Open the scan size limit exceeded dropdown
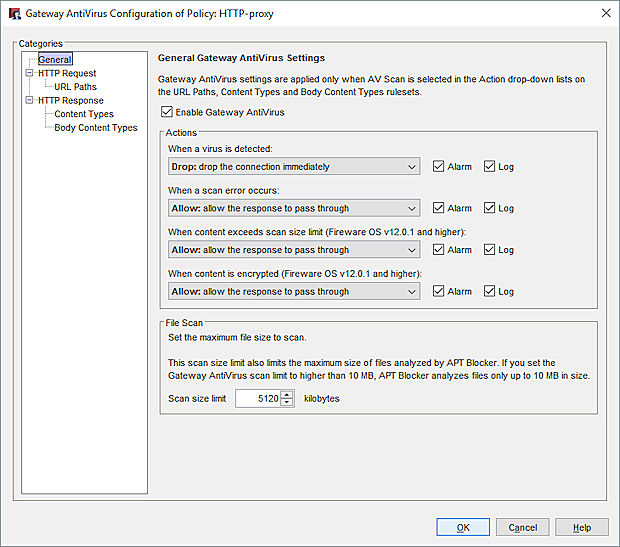This screenshot has height=547, width=620. [x=293, y=250]
